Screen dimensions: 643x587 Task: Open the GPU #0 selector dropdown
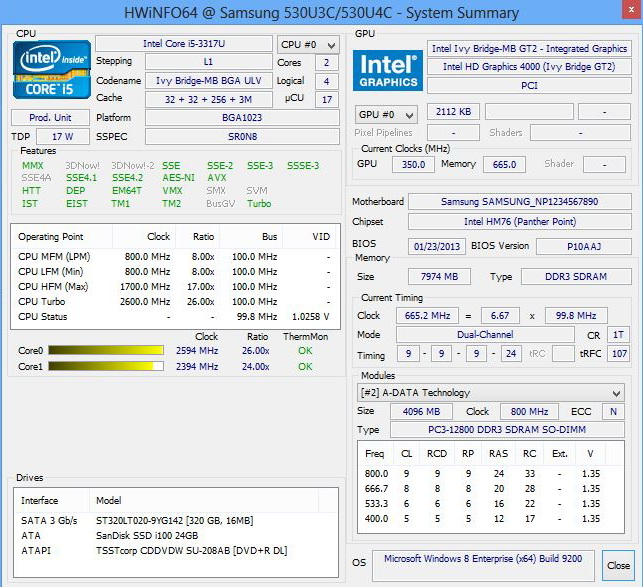[386, 114]
